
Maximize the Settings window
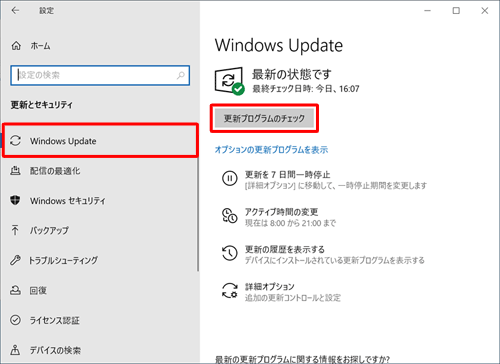click(x=456, y=11)
